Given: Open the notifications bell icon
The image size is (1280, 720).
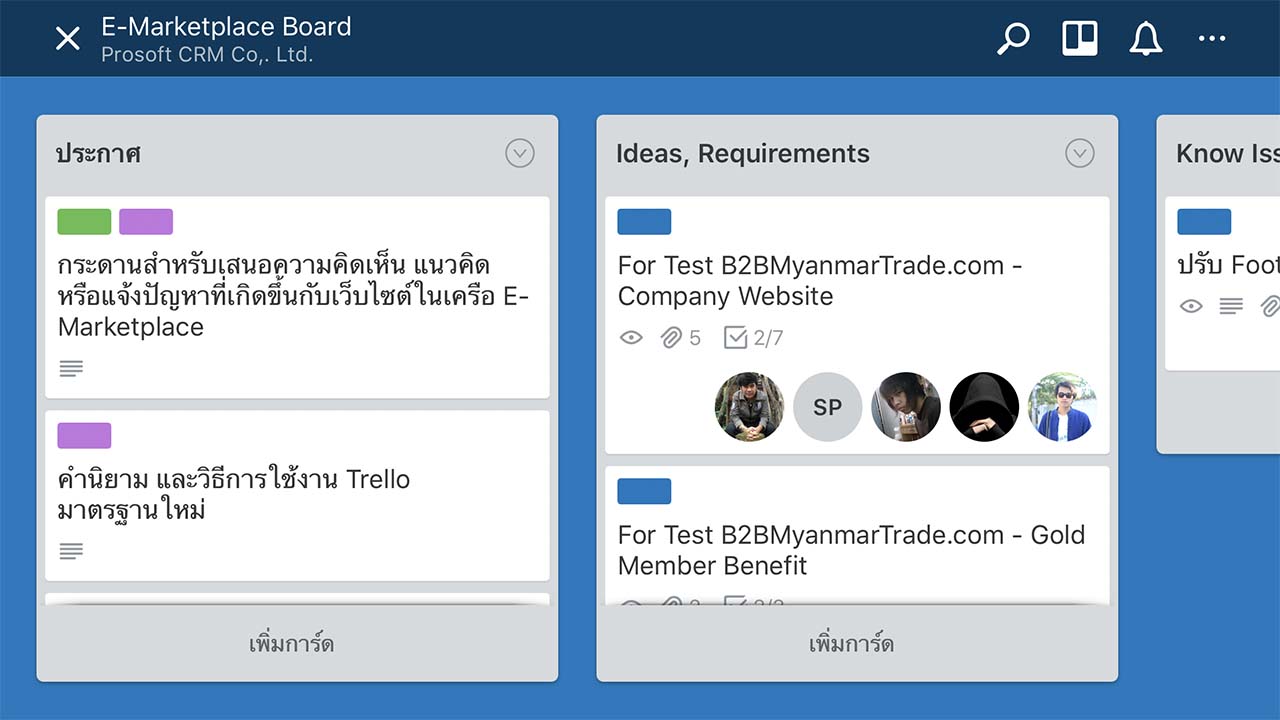Looking at the screenshot, I should [1146, 38].
